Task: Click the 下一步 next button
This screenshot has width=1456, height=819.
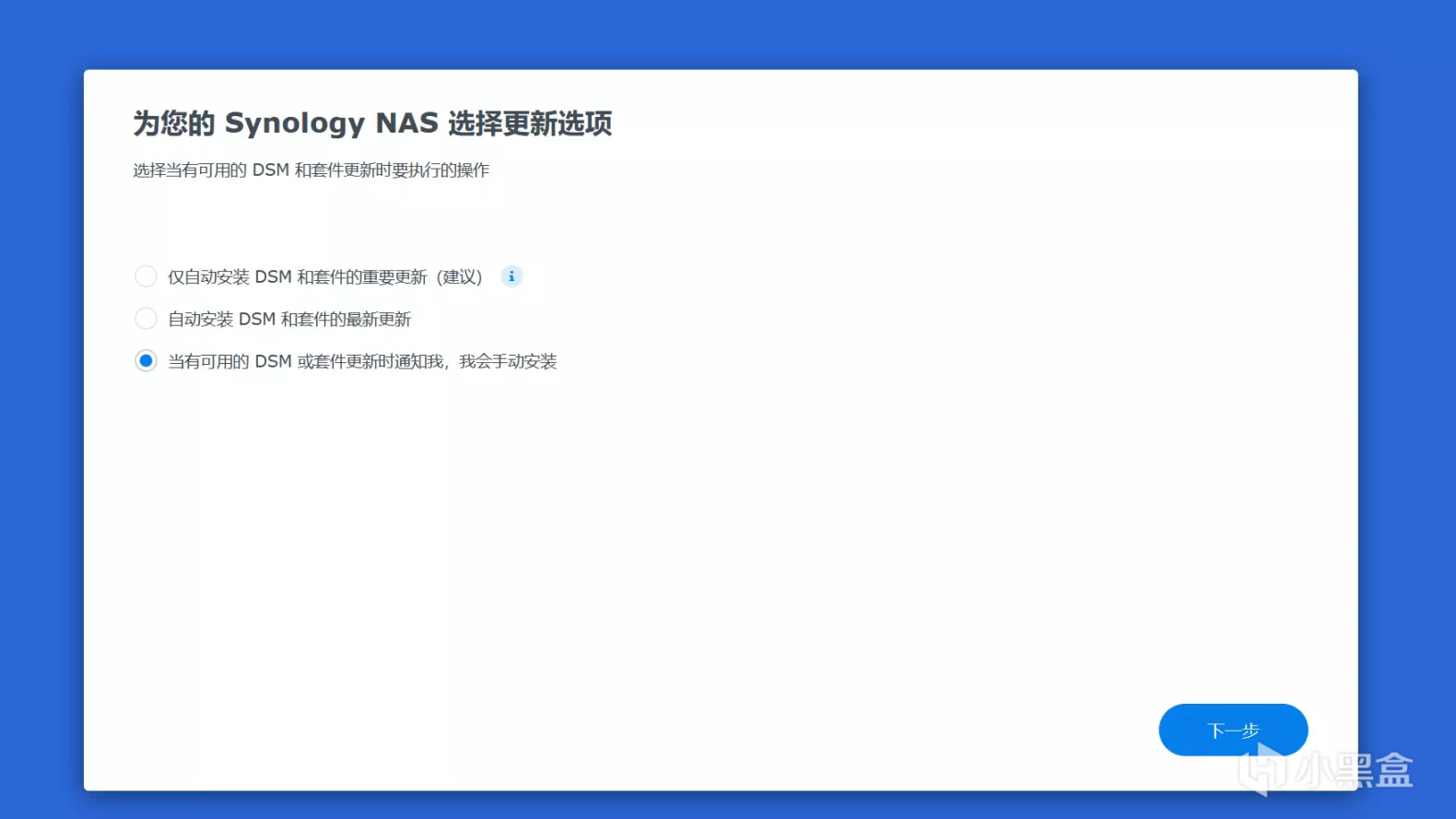Action: pyautogui.click(x=1233, y=730)
